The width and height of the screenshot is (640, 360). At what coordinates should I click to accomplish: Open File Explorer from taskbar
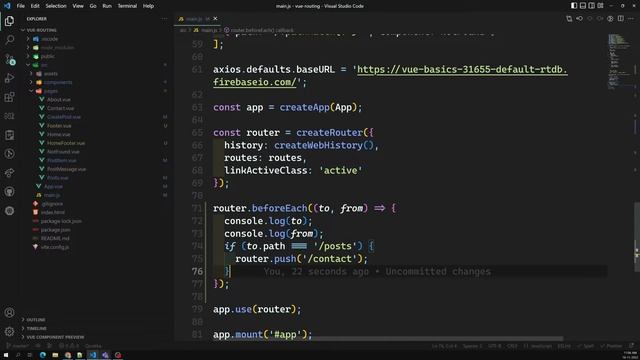pyautogui.click(x=55, y=355)
